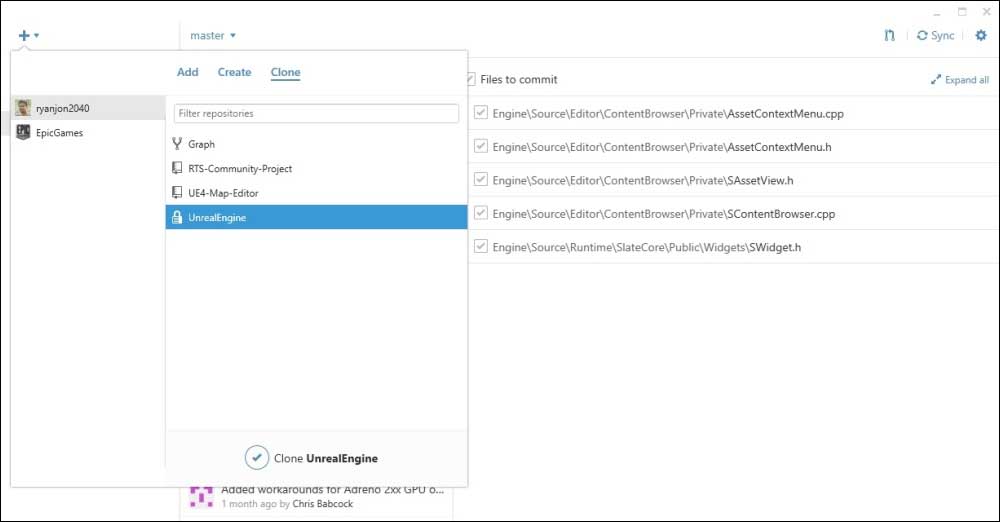
Task: Open the plus add repository menu
Action: tap(28, 36)
